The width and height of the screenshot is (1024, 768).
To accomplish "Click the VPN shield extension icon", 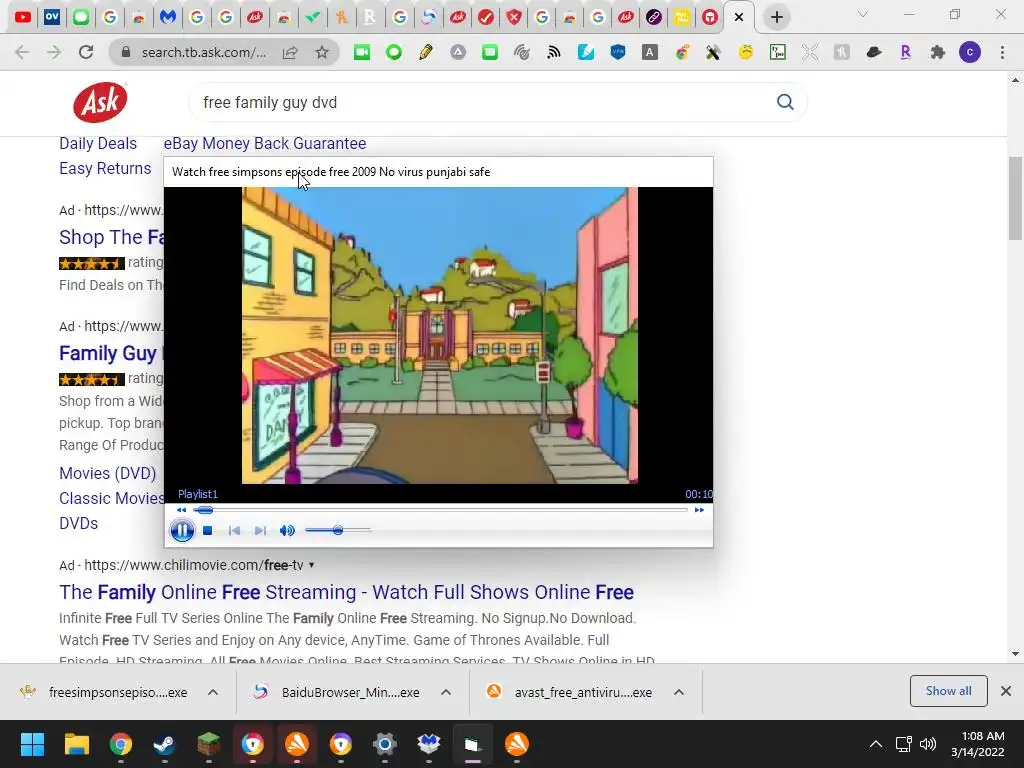I will pos(618,52).
